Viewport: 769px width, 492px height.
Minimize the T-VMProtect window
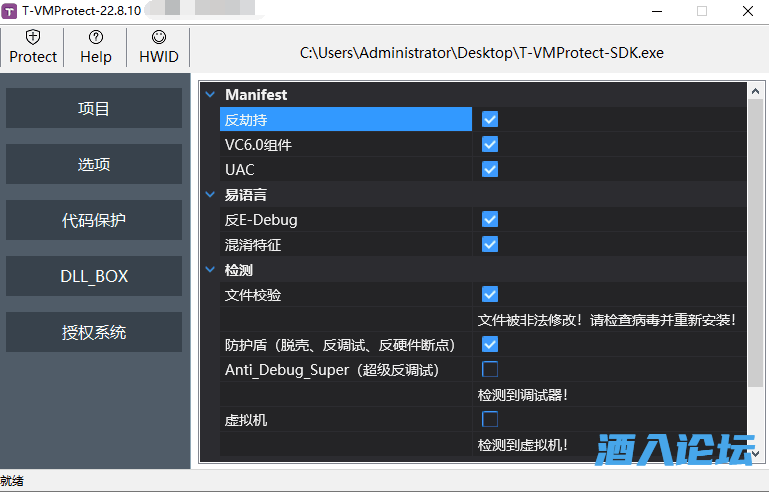click(657, 11)
